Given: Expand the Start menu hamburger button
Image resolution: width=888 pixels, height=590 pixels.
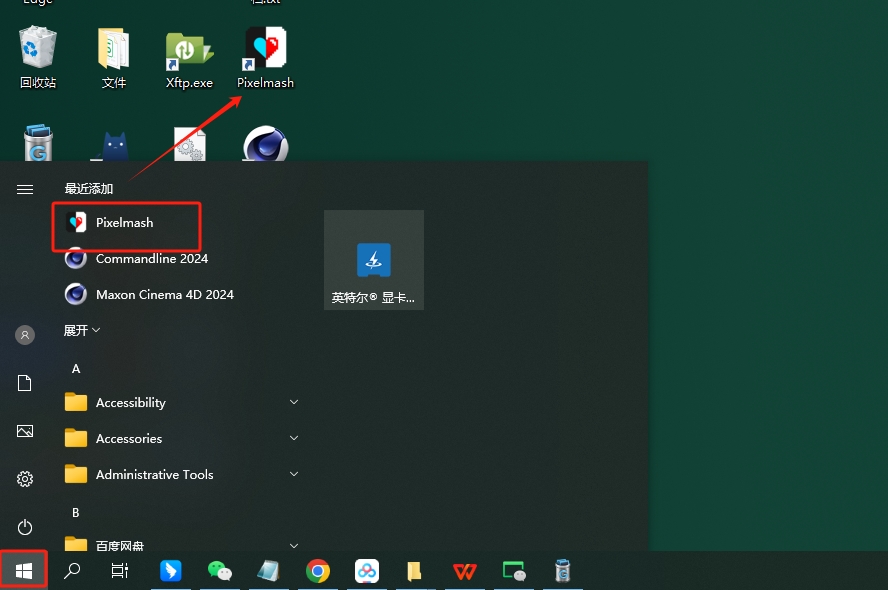Looking at the screenshot, I should click(x=25, y=189).
